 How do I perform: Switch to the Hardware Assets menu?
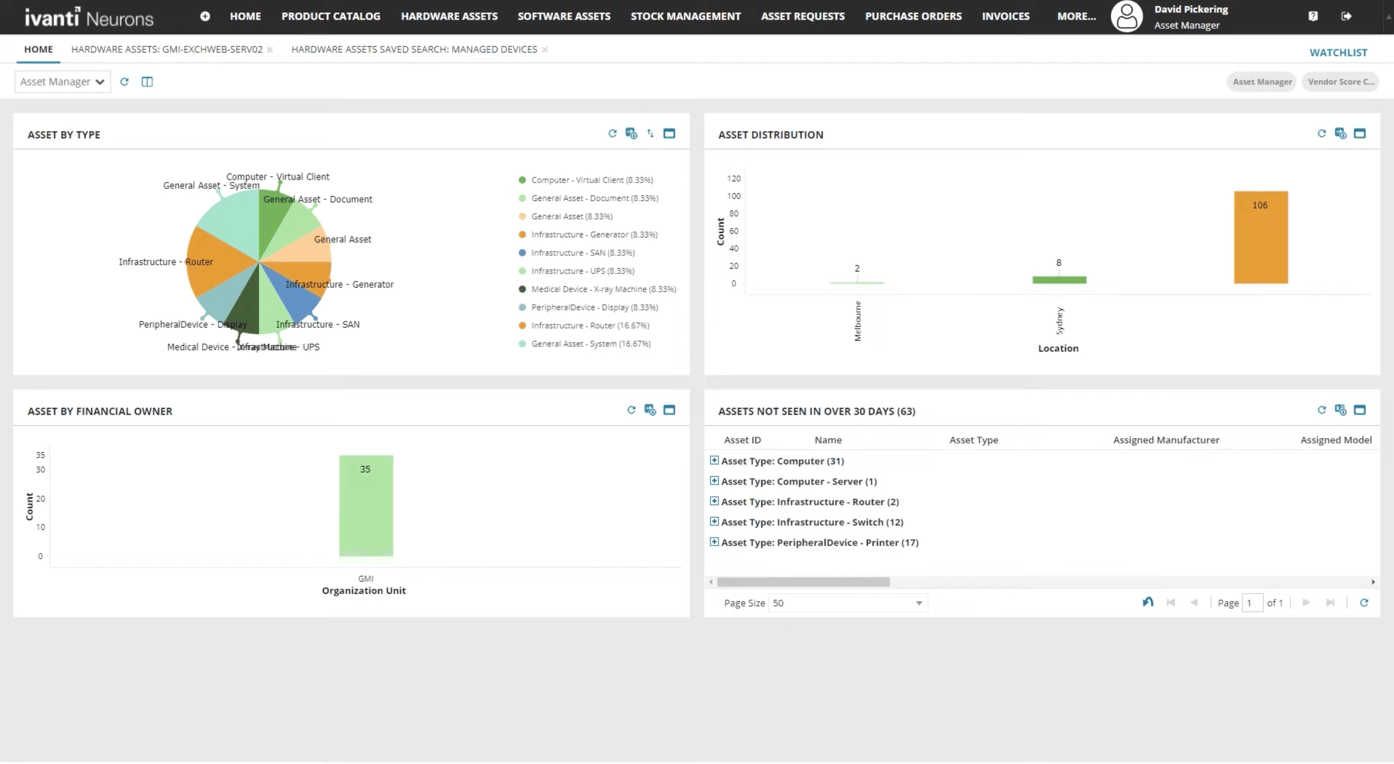(x=449, y=16)
